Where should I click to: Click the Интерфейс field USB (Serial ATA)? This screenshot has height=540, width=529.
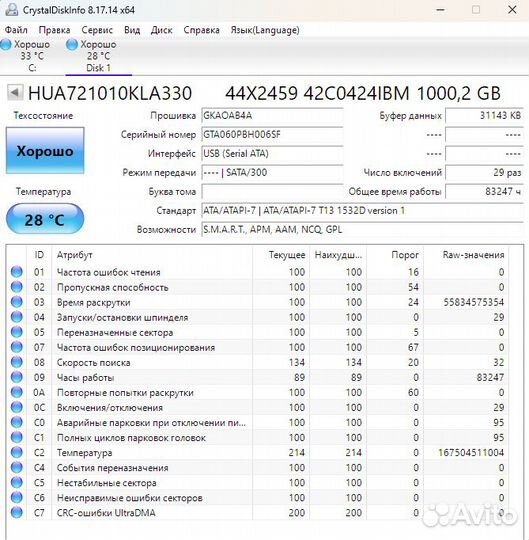click(x=272, y=153)
